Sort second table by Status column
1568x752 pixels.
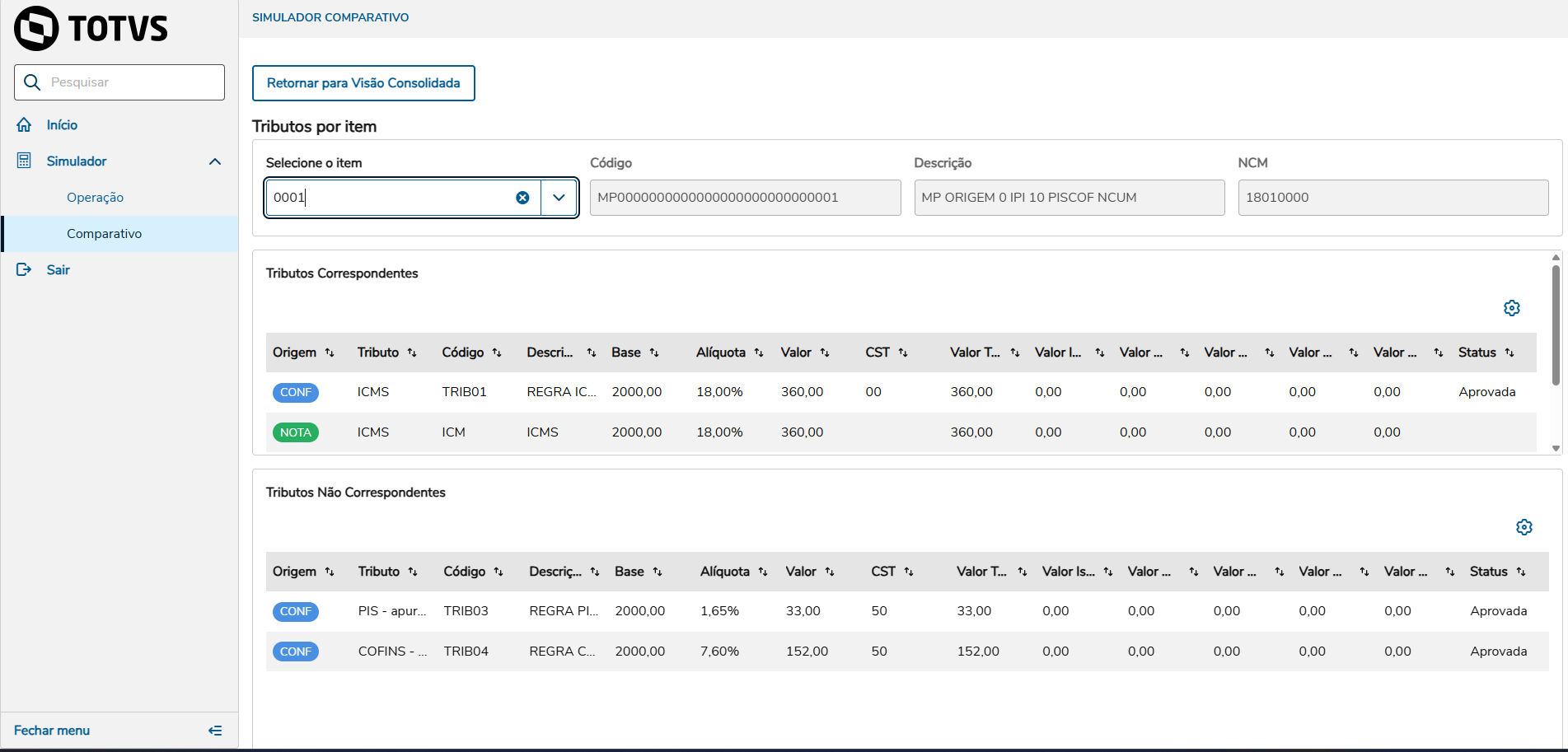pyautogui.click(x=1521, y=572)
